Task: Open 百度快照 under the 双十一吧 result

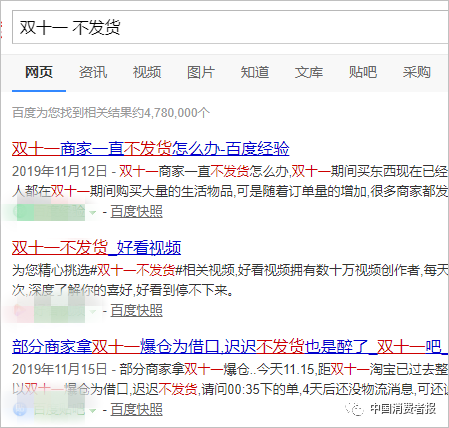Action: pyautogui.click(x=136, y=409)
